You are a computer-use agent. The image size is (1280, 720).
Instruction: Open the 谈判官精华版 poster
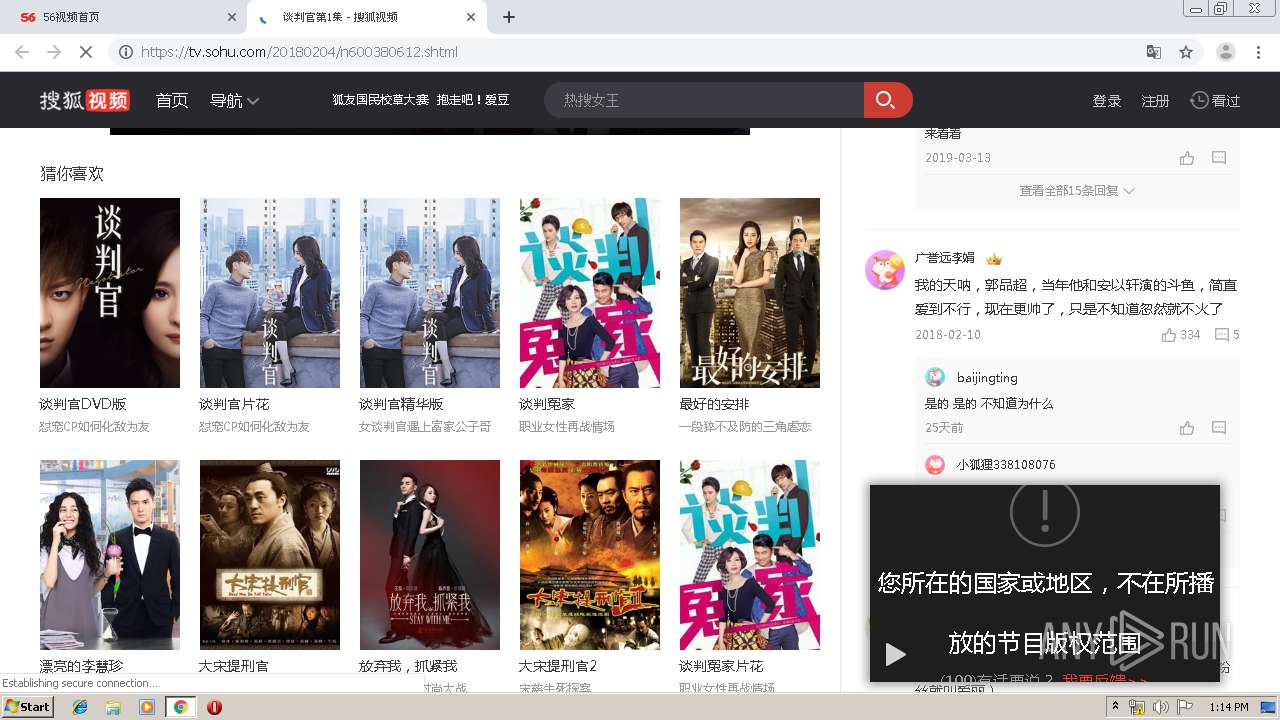[430, 293]
